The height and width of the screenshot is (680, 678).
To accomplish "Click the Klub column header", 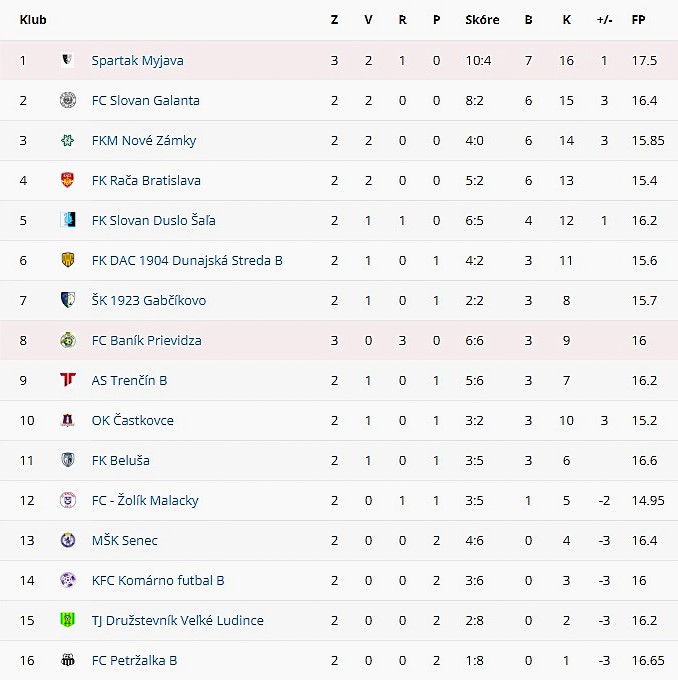I will [33, 20].
